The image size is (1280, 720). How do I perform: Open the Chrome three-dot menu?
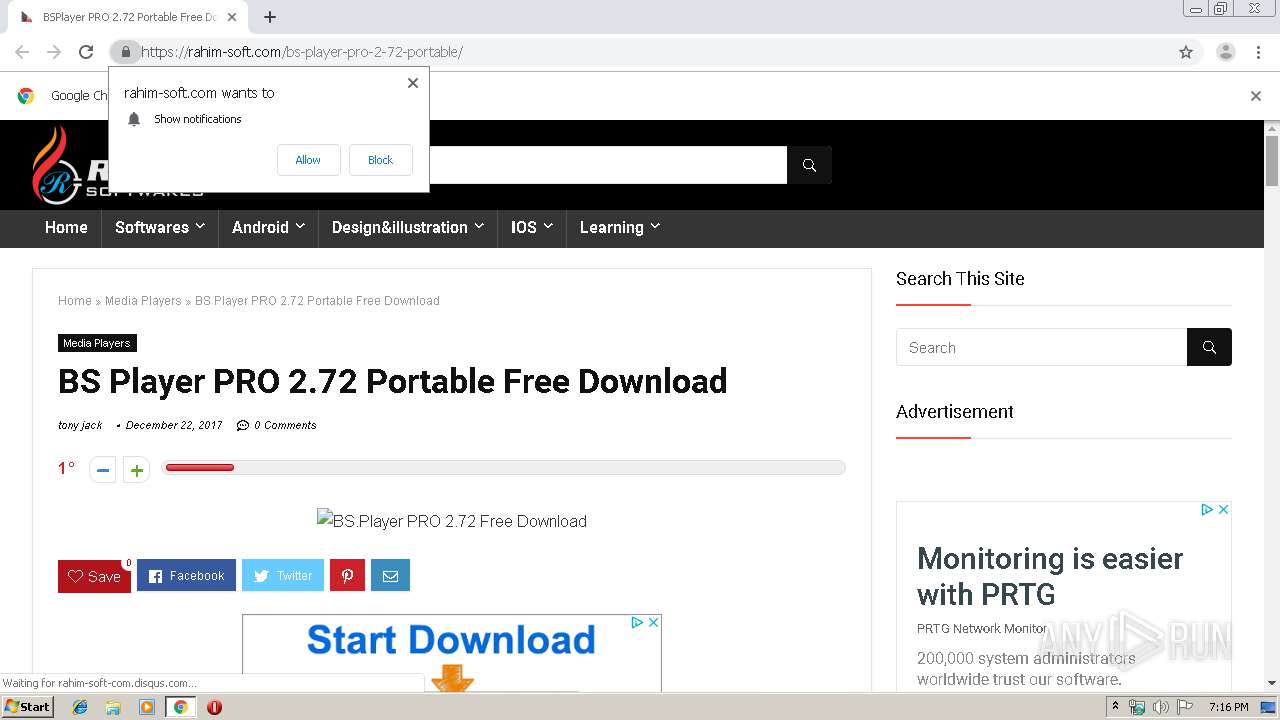(x=1259, y=52)
